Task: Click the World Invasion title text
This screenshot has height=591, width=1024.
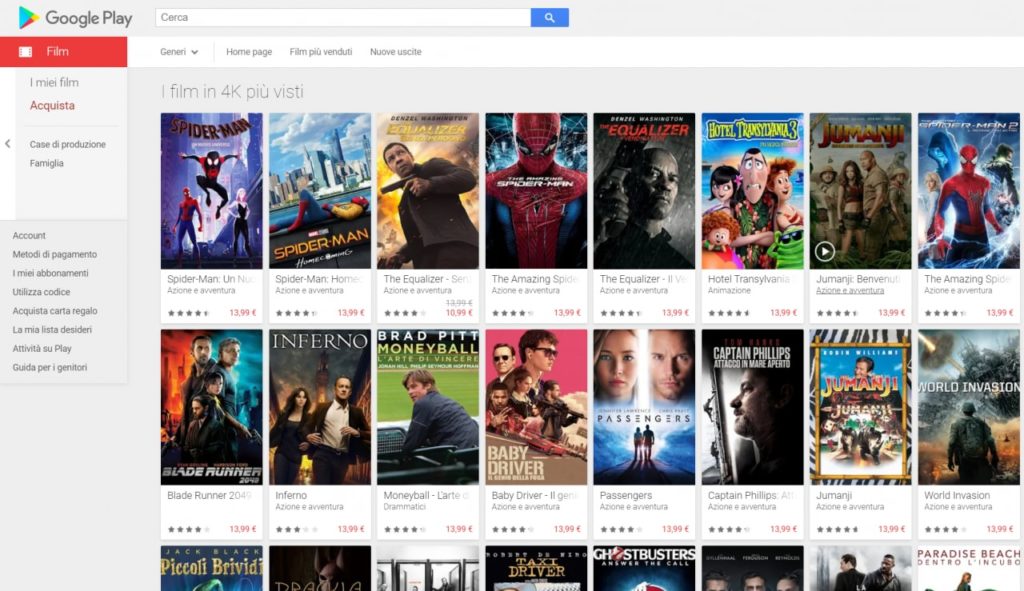Action: point(957,496)
